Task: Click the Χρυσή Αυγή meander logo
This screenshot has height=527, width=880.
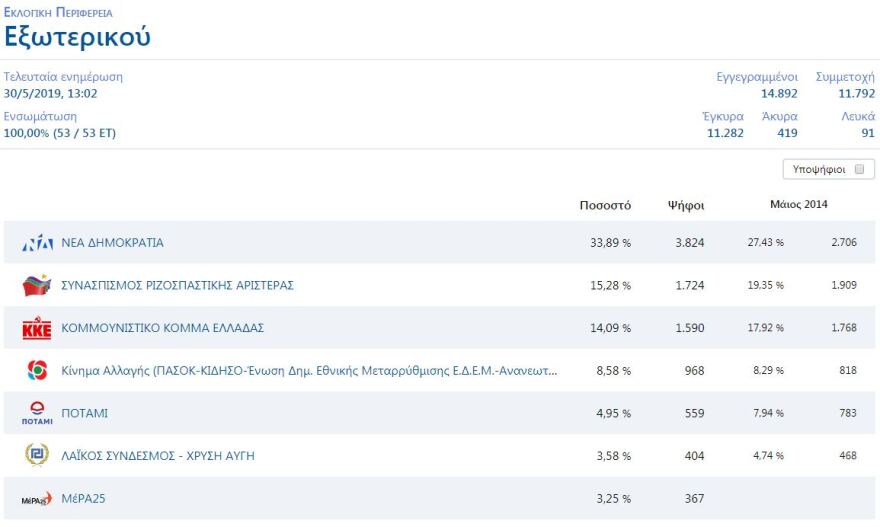Action: click(x=37, y=456)
